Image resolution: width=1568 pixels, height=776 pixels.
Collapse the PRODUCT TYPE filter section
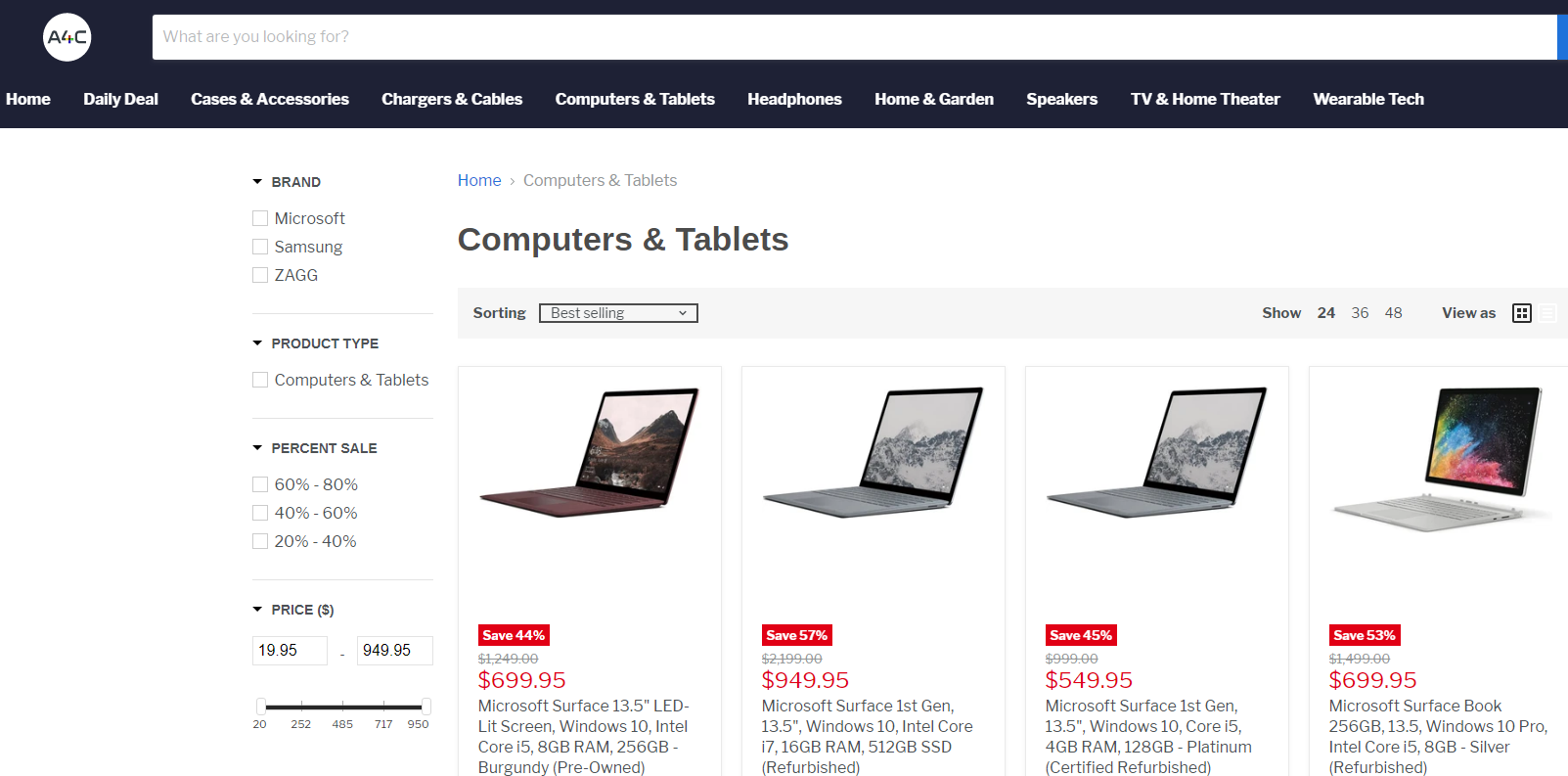point(257,343)
